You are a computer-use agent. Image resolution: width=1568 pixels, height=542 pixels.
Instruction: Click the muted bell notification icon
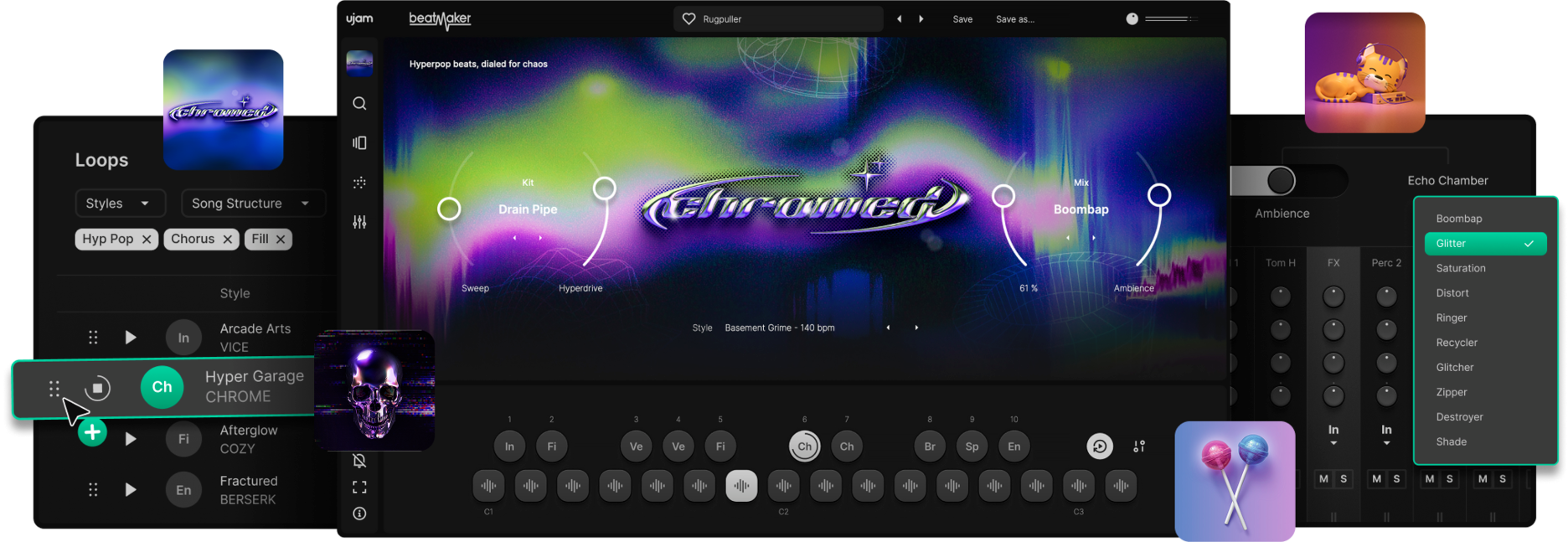click(359, 461)
